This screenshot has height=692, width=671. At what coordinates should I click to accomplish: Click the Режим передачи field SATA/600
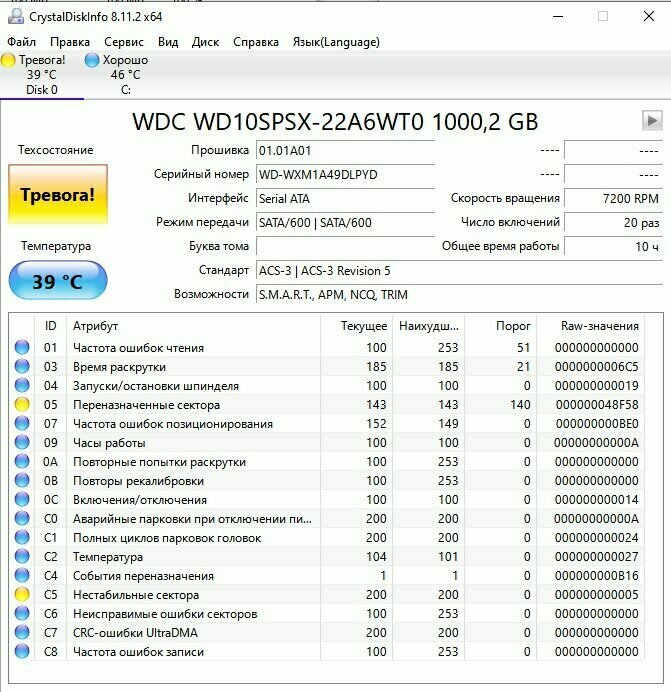345,222
